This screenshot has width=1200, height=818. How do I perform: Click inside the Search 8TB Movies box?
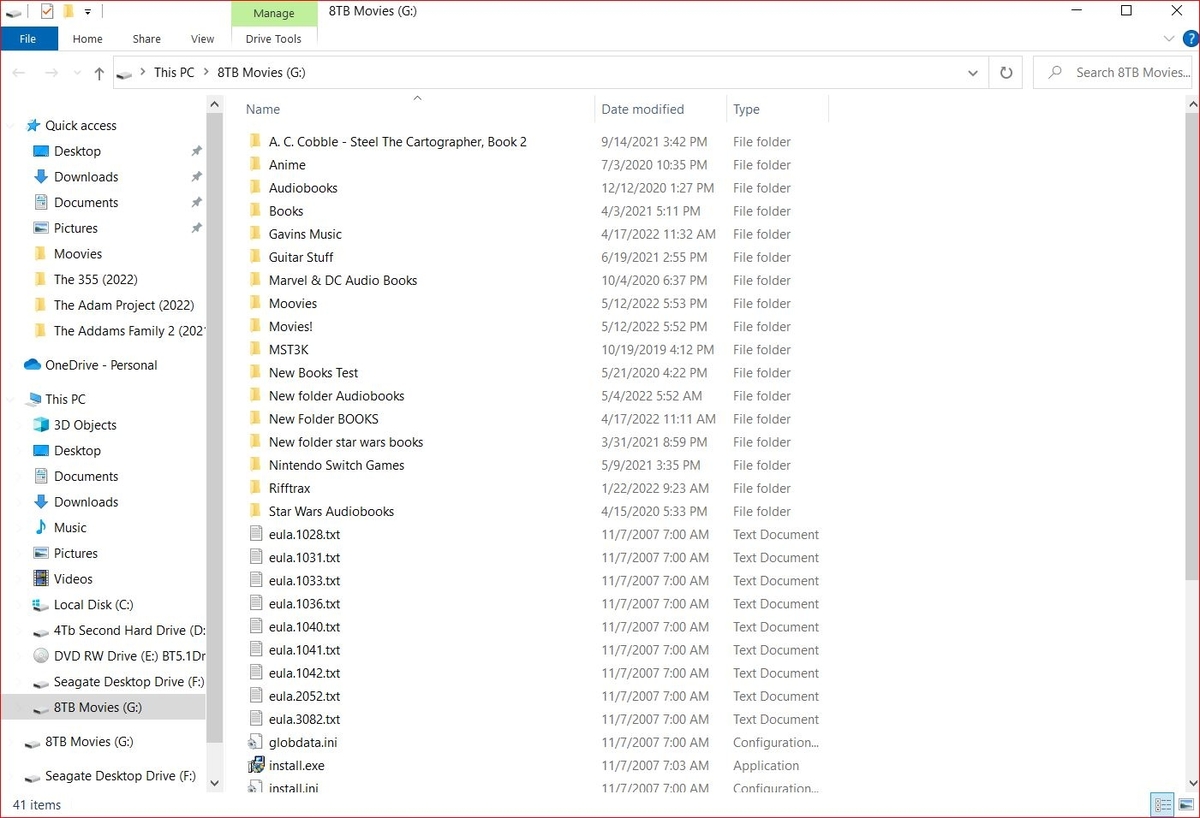(1113, 72)
